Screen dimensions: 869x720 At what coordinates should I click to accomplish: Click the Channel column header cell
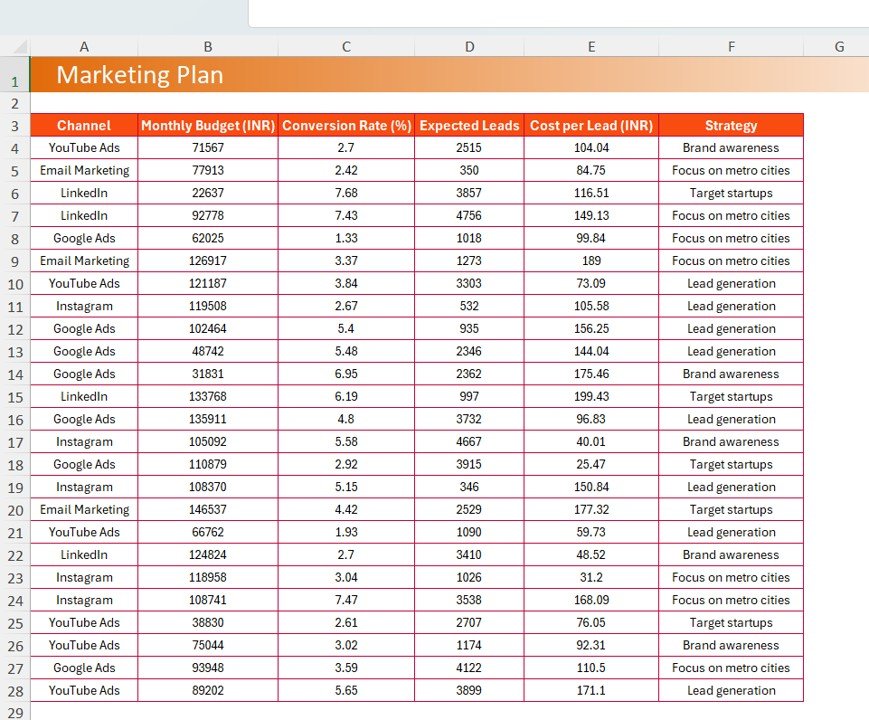click(x=84, y=125)
